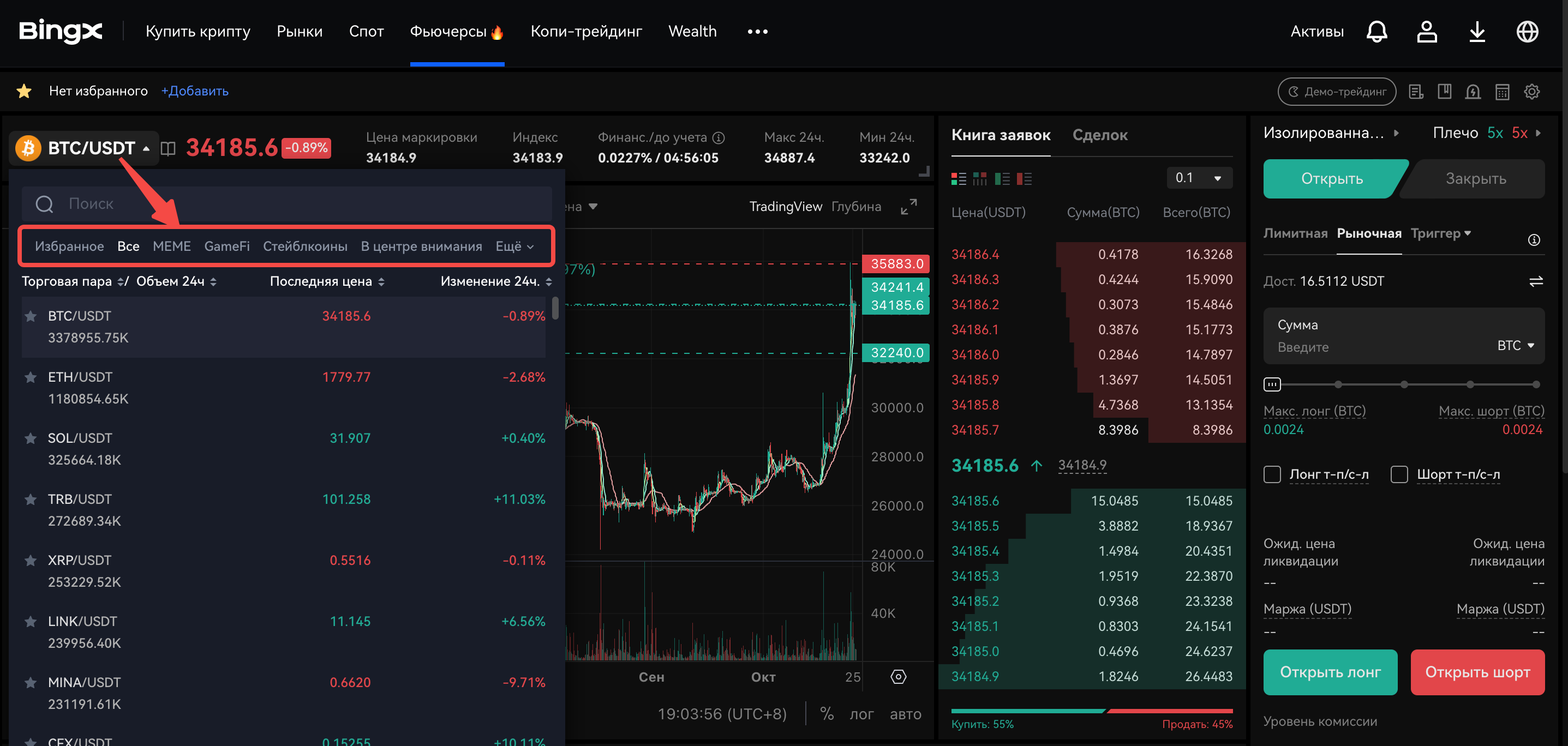This screenshot has width=1568, height=746.
Task: Sort by Изменение 24ч column
Action: [496, 282]
